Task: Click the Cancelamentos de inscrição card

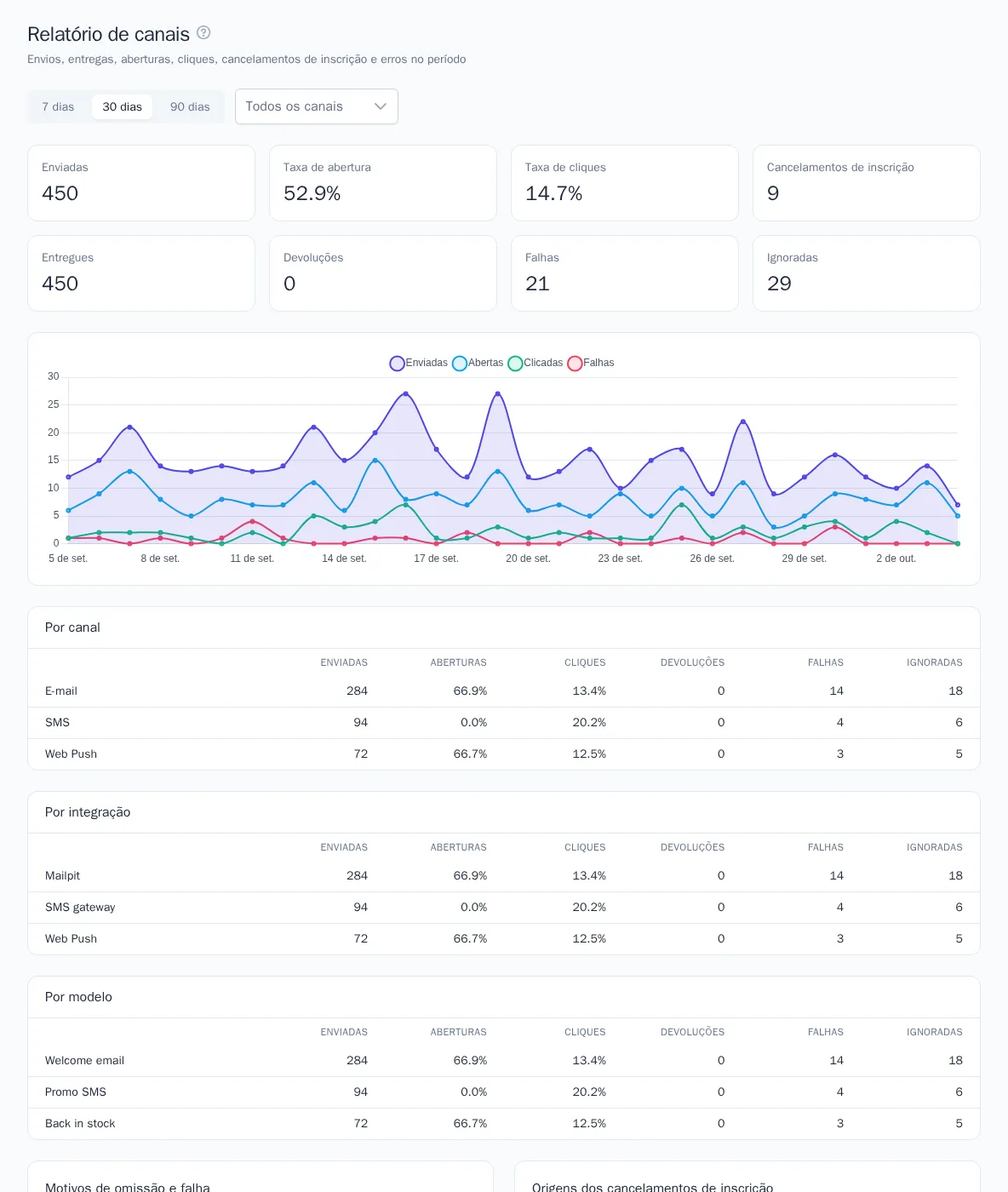Action: point(867,183)
